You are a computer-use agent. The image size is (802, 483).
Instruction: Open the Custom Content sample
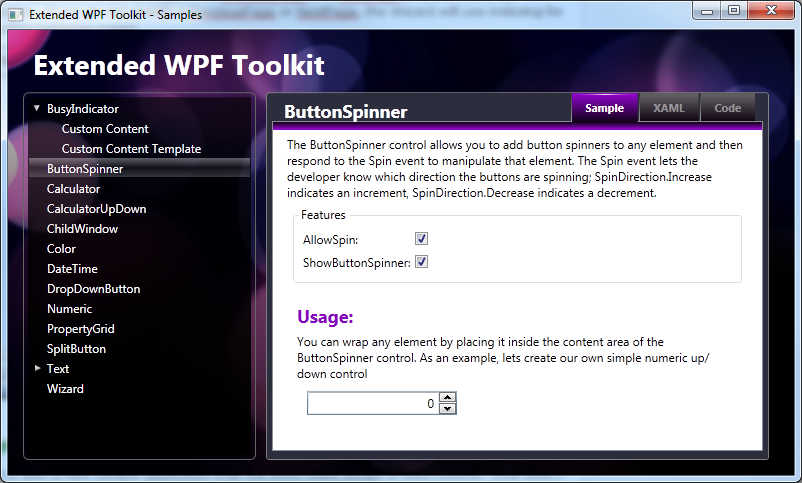(105, 129)
